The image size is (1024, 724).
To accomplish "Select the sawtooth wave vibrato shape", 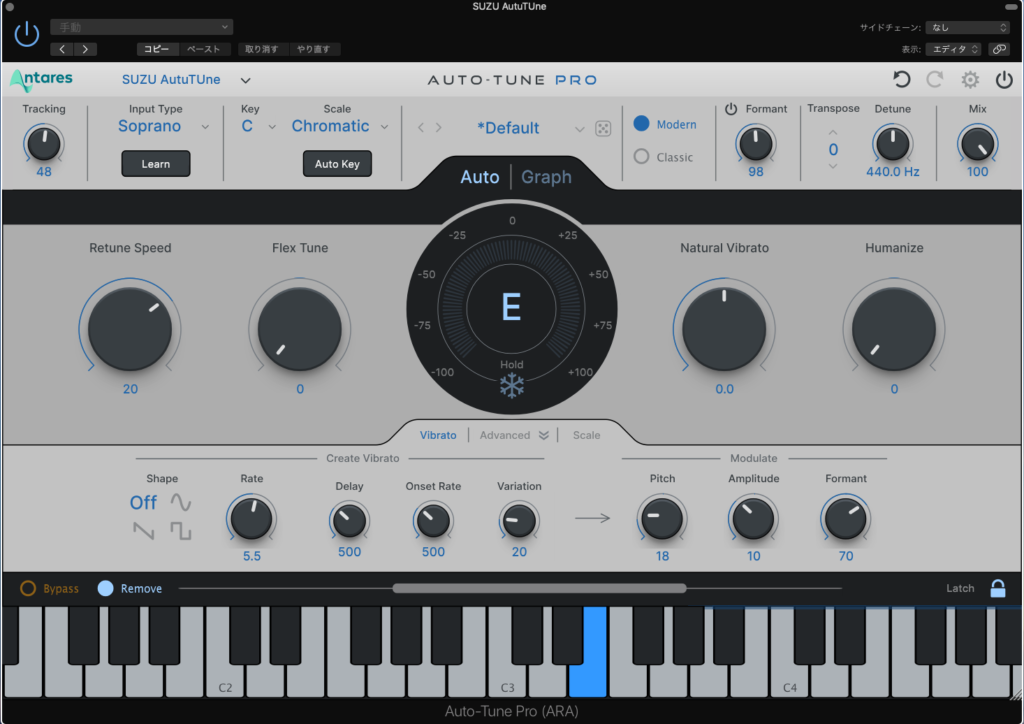I will pos(144,532).
